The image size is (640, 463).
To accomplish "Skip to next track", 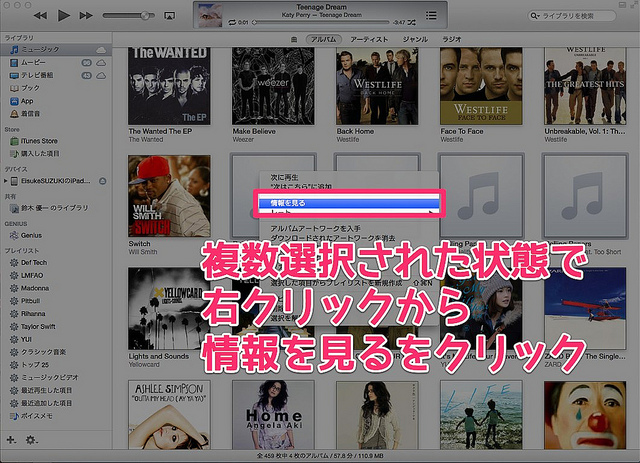I will click(x=86, y=16).
